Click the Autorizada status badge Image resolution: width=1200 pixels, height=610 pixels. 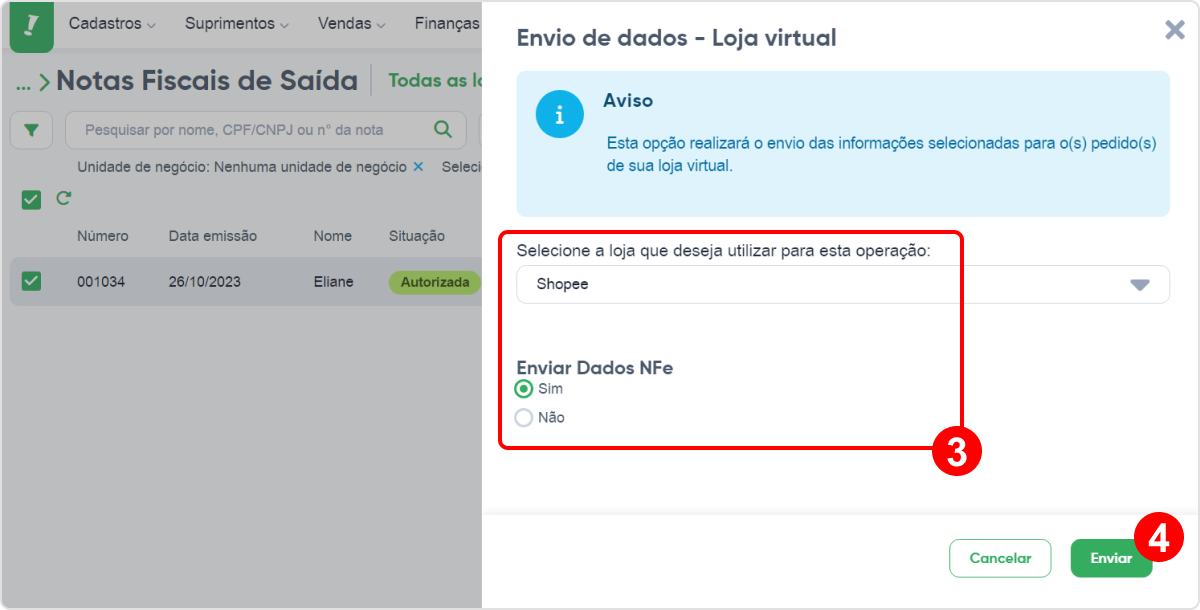click(435, 282)
